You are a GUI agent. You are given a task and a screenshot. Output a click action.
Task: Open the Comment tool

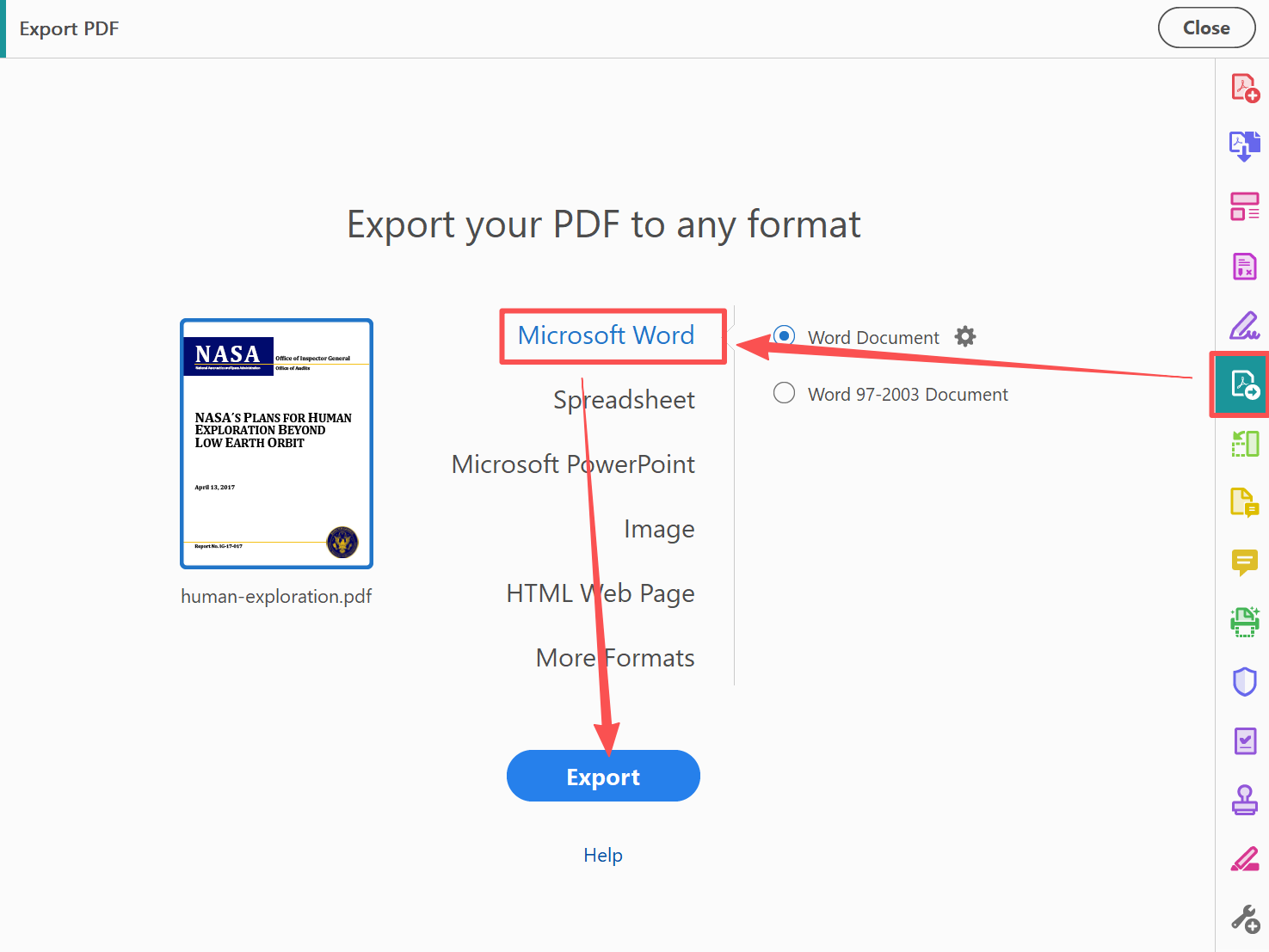(x=1244, y=563)
